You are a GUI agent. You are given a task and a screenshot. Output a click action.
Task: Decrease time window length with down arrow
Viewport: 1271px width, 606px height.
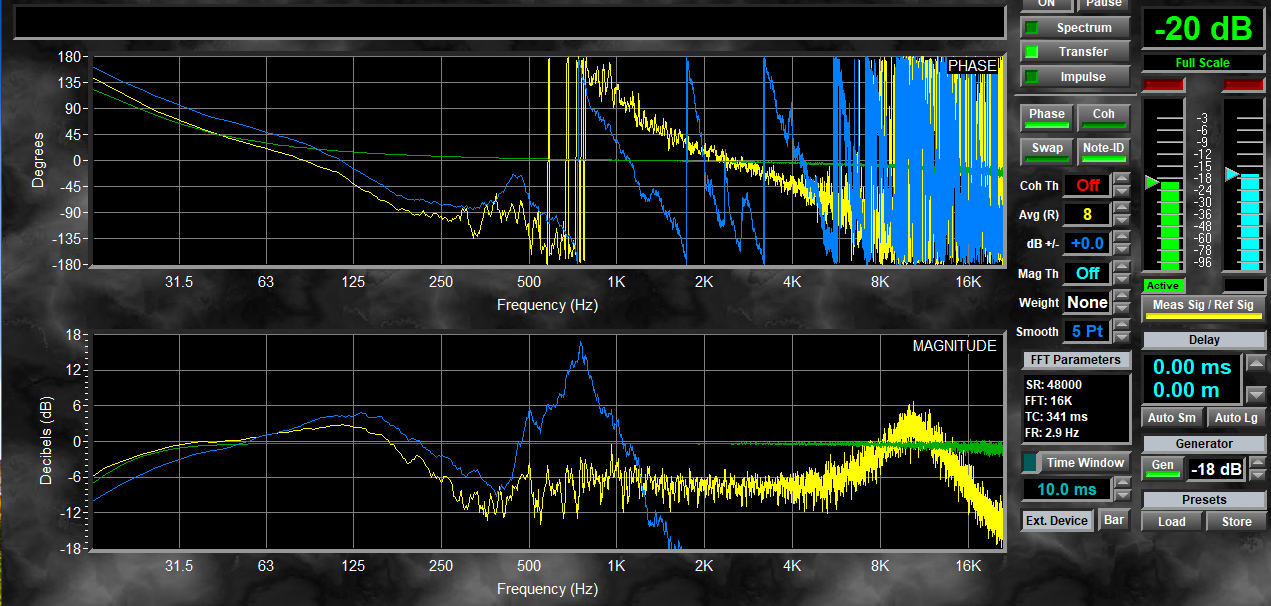tap(1122, 496)
